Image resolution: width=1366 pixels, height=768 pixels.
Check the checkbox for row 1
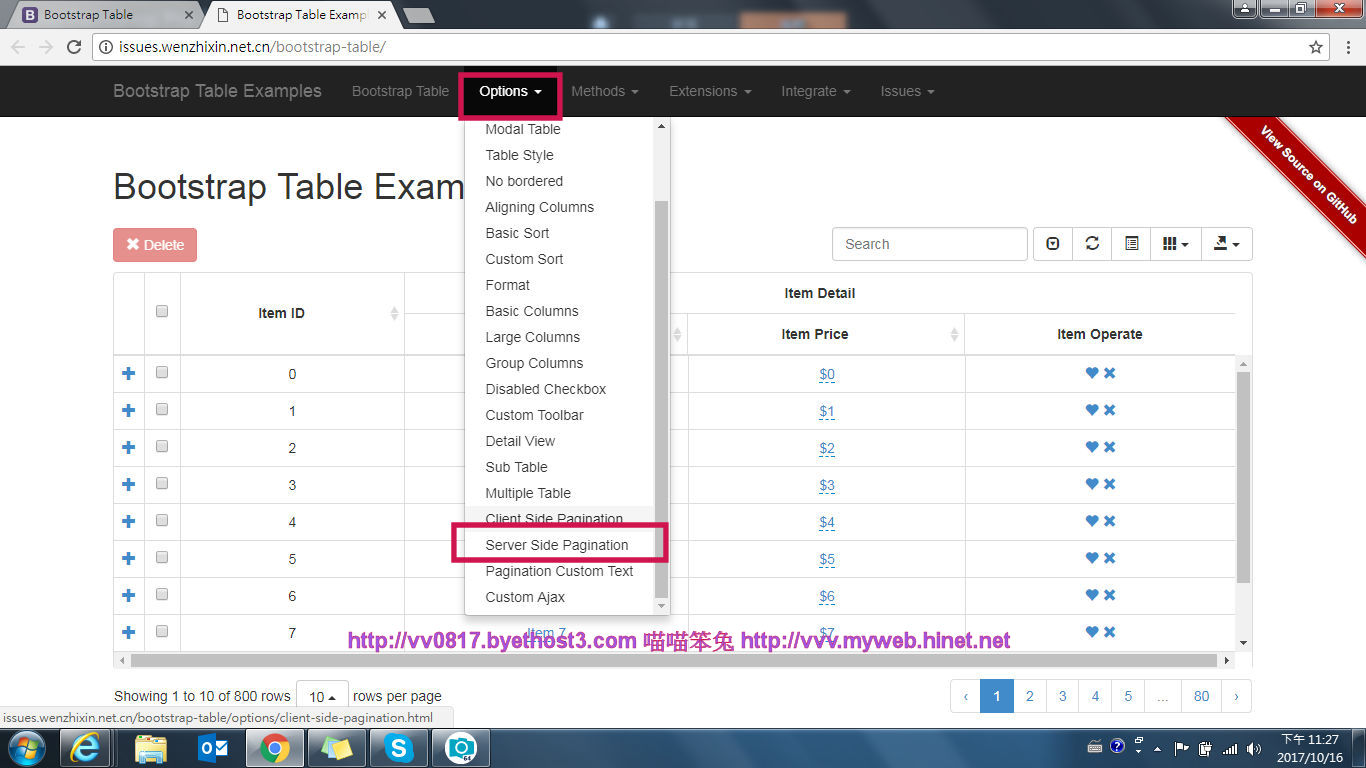point(162,409)
